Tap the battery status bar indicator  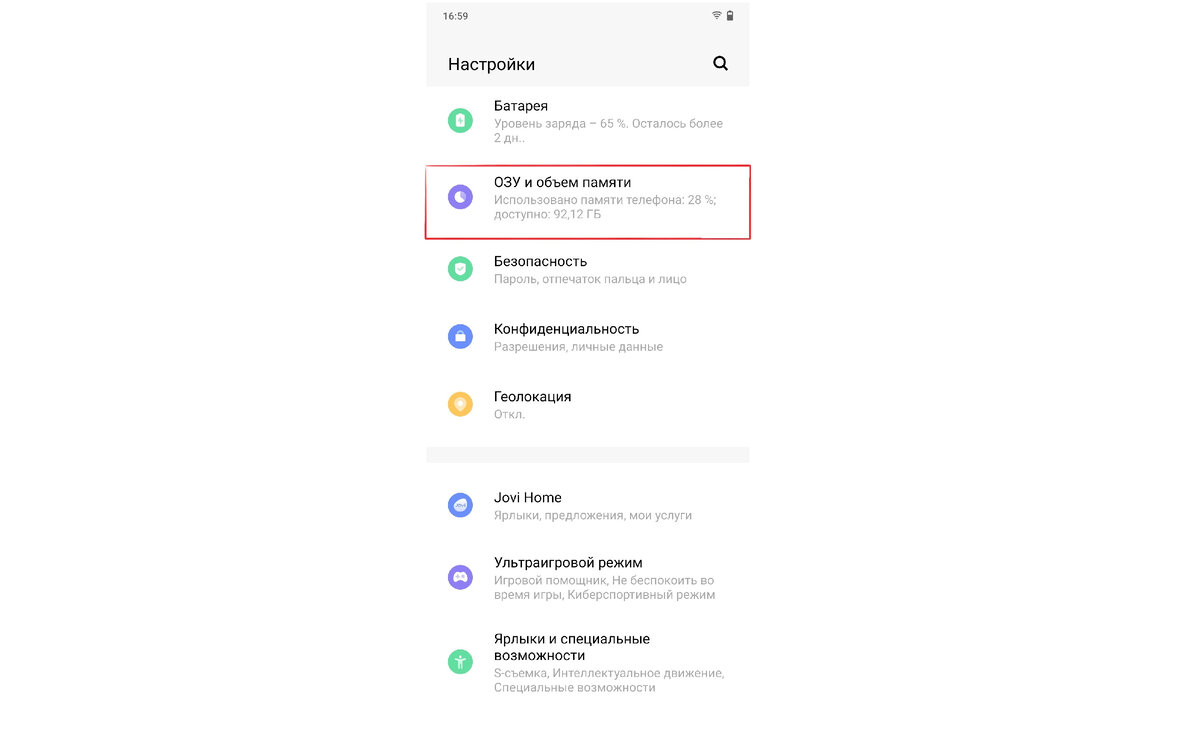pyautogui.click(x=731, y=16)
